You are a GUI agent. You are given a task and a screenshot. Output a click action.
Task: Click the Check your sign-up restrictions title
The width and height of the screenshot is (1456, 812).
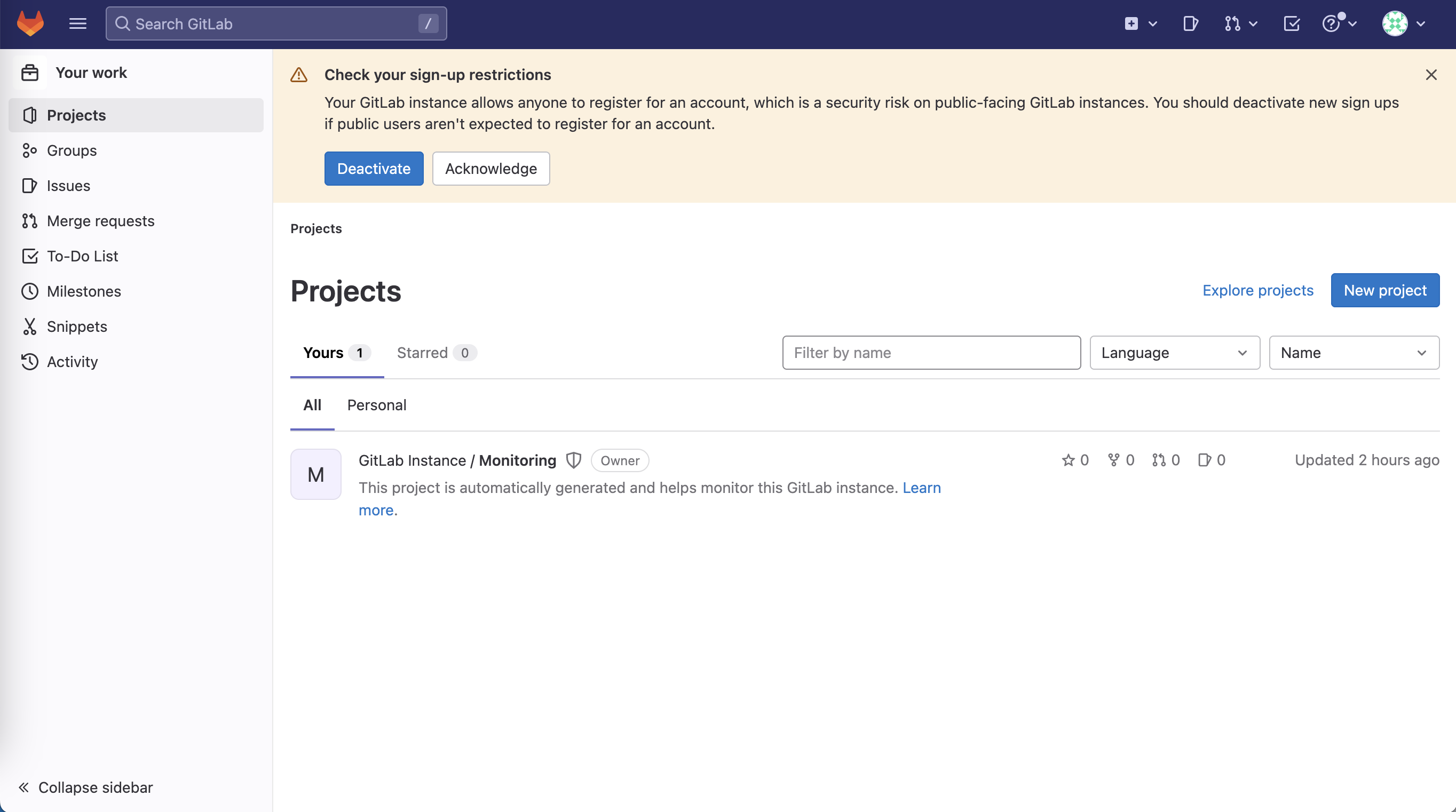(x=438, y=75)
